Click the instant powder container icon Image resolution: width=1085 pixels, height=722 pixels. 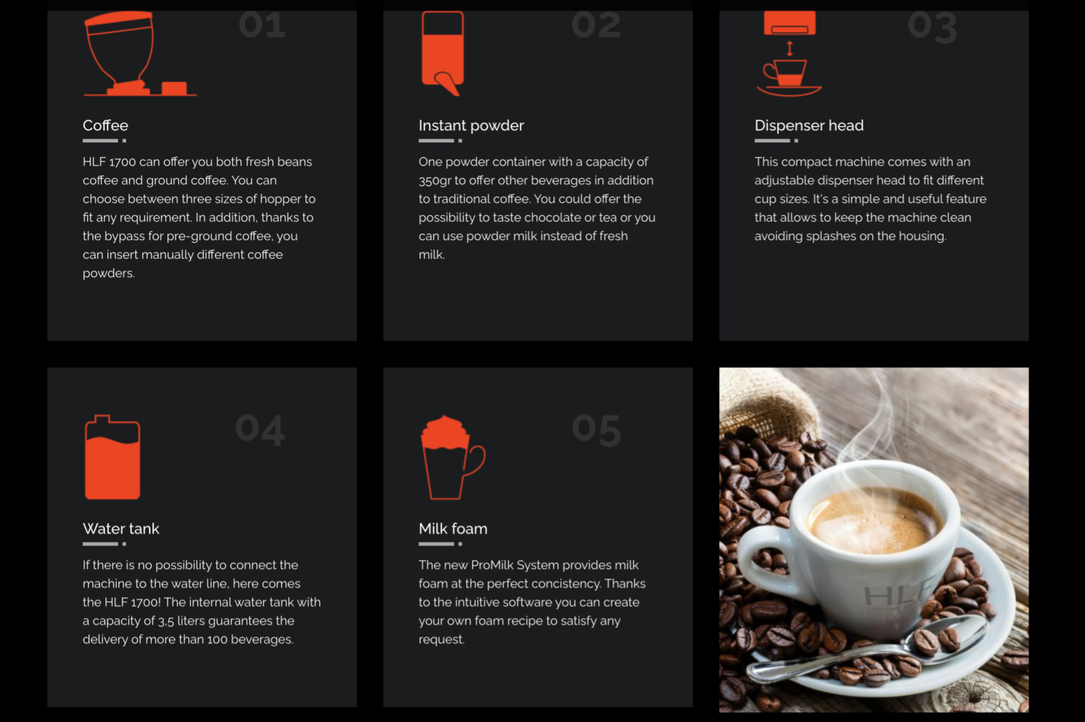(443, 53)
